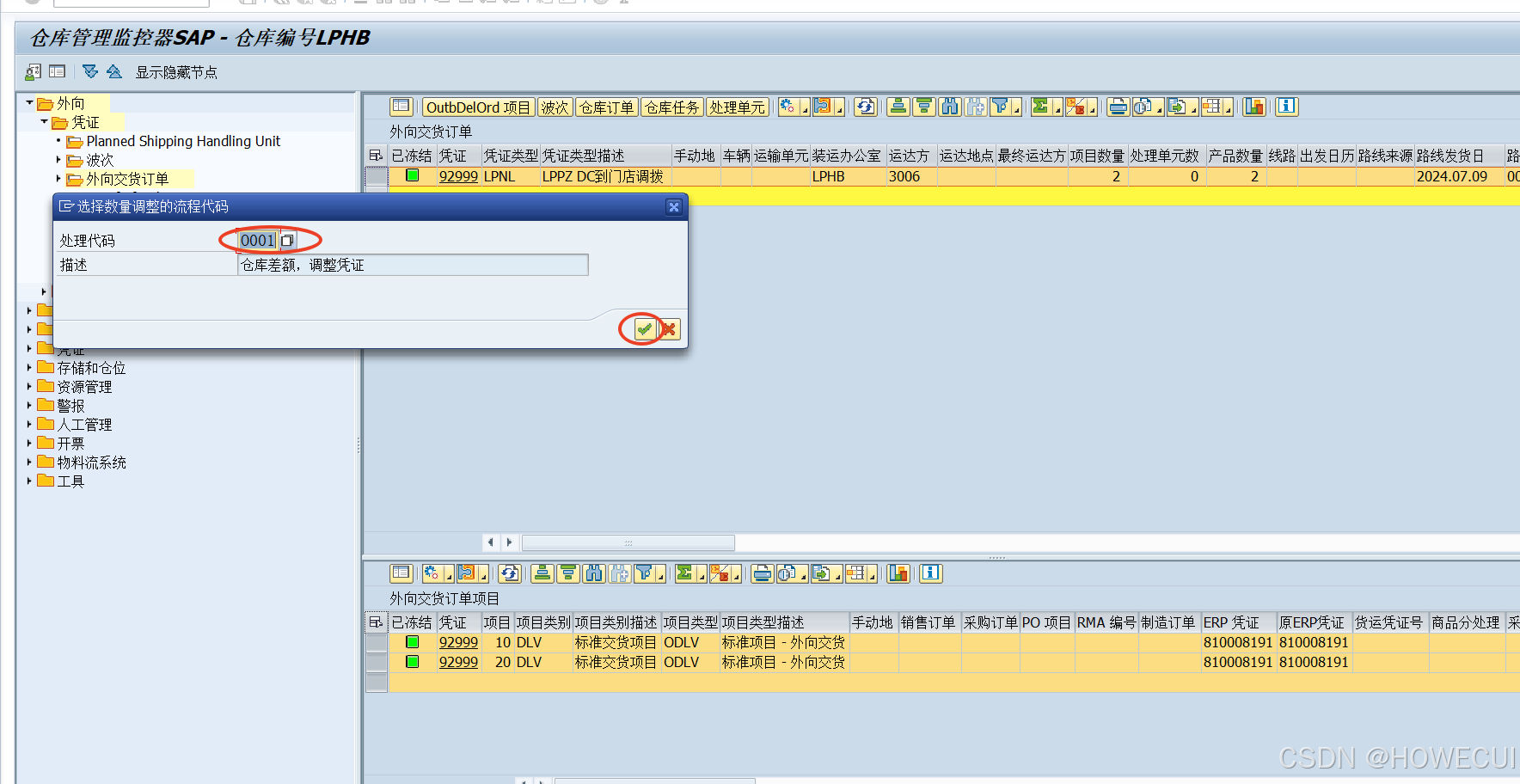The width and height of the screenshot is (1520, 784).
Task: Open 92999 link for item 10
Action: [458, 642]
